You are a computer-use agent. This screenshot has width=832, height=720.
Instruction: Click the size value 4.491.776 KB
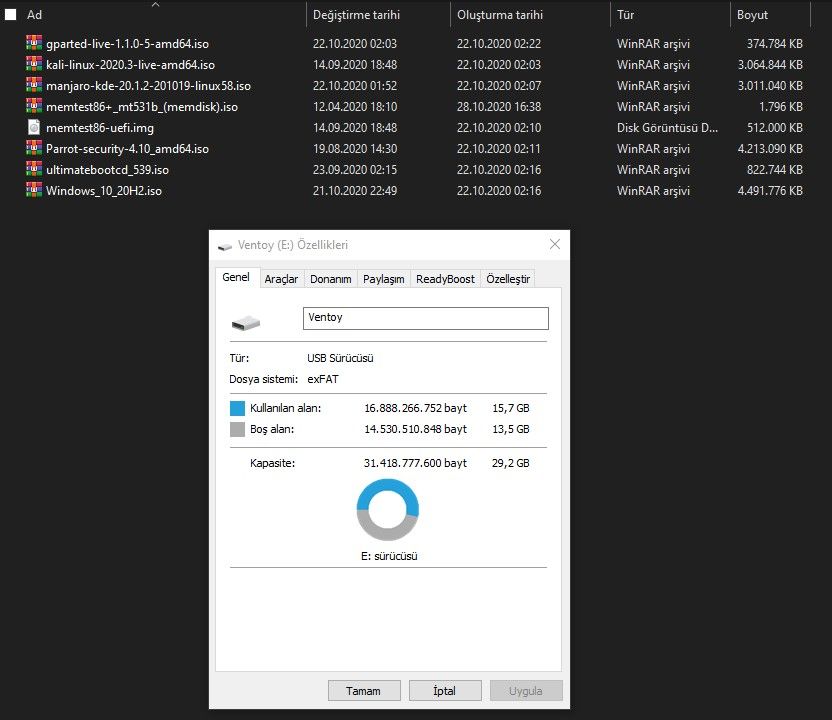[x=770, y=190]
